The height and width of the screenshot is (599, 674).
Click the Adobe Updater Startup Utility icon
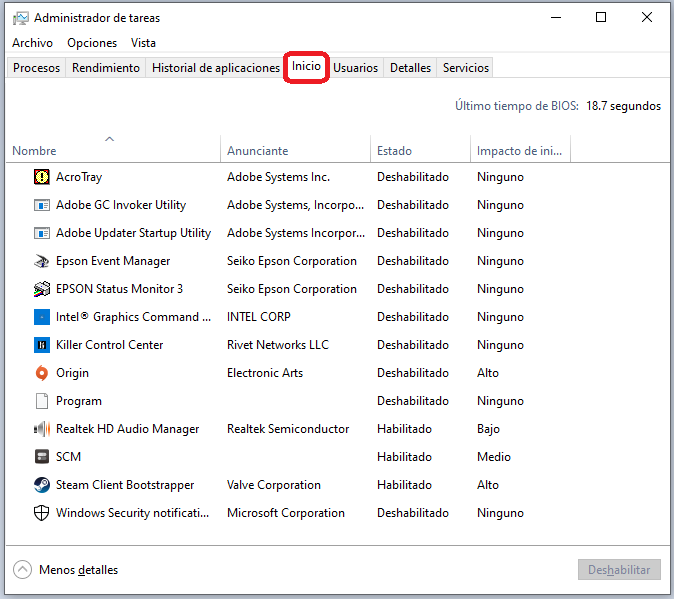click(x=42, y=233)
